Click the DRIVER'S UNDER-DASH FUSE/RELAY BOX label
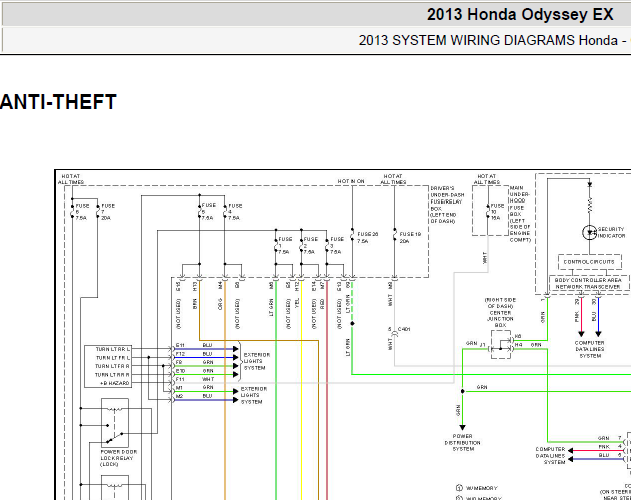This screenshot has height=500, width=631. [x=447, y=205]
